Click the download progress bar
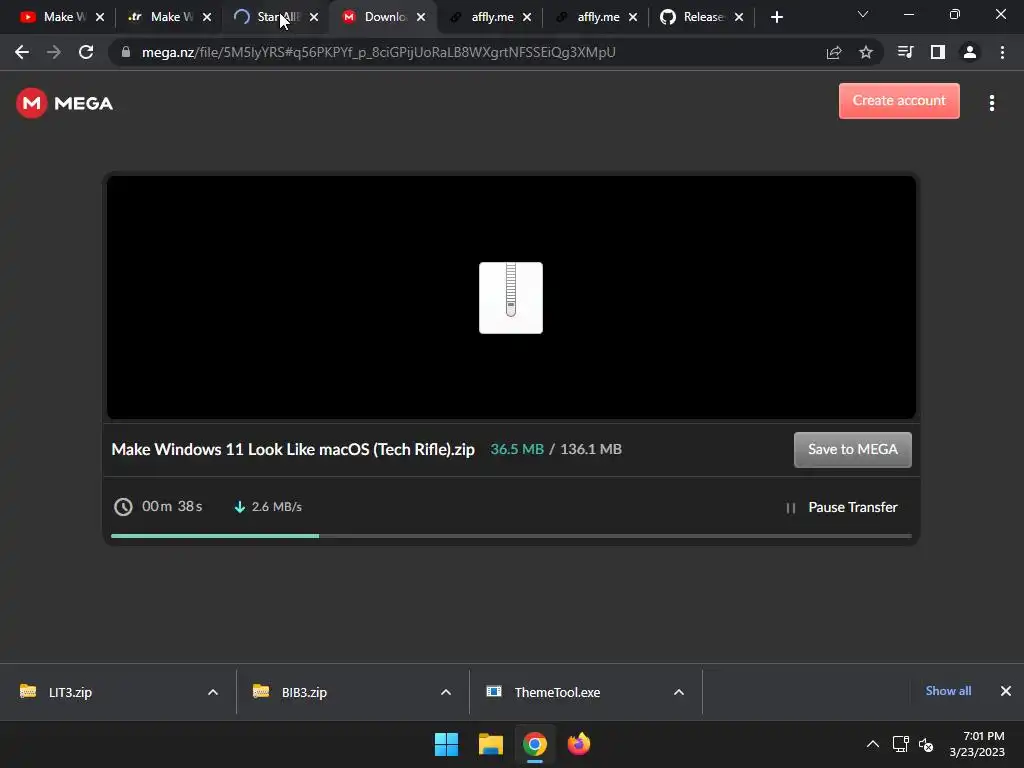This screenshot has height=768, width=1024. click(511, 536)
